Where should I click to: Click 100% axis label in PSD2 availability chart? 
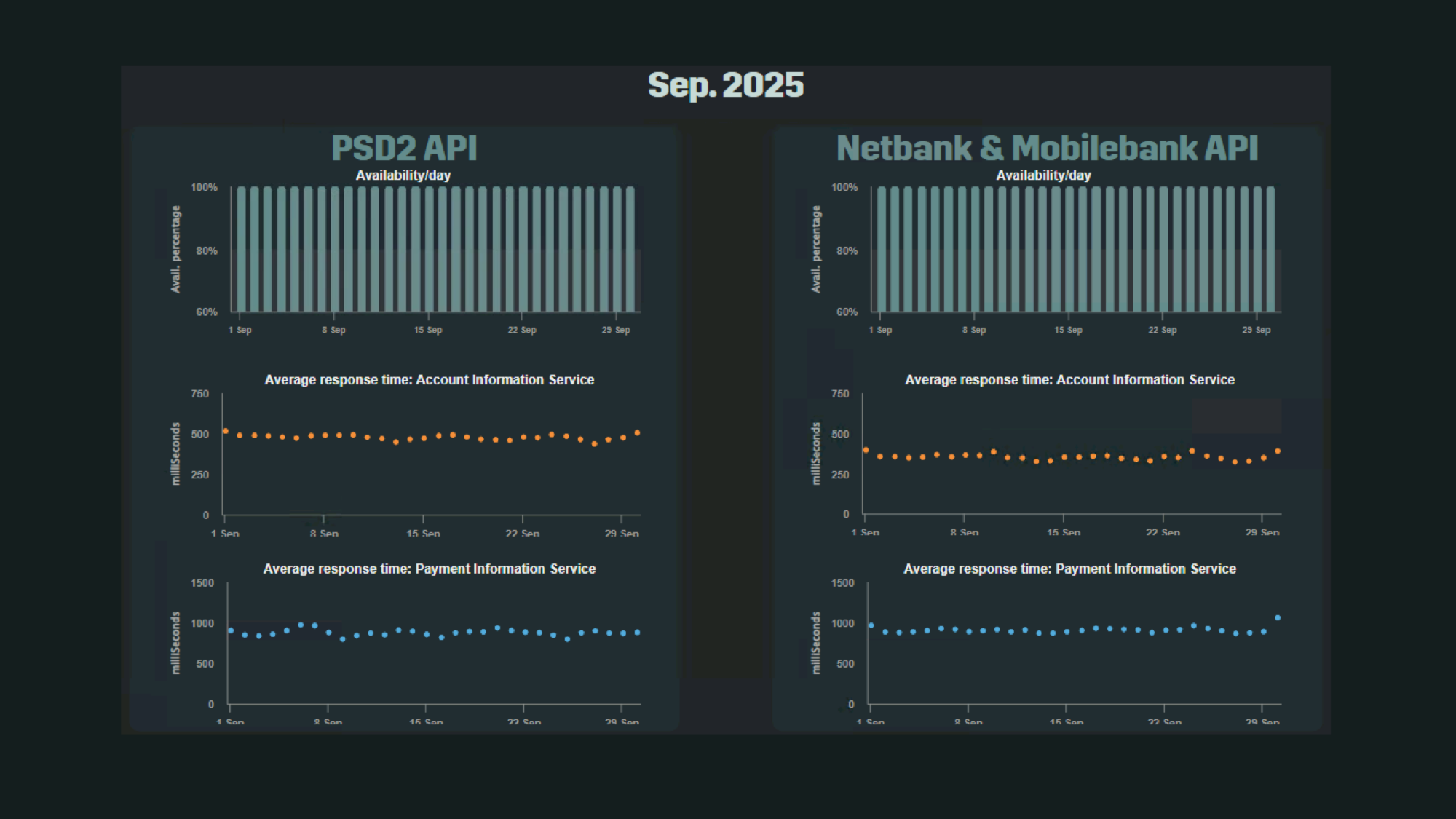pyautogui.click(x=204, y=188)
